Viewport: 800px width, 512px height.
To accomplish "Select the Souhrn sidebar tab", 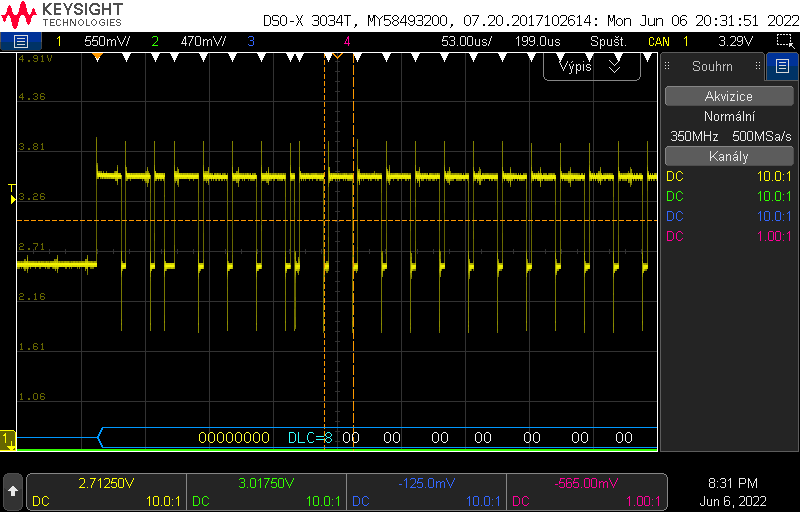I will coord(712,66).
